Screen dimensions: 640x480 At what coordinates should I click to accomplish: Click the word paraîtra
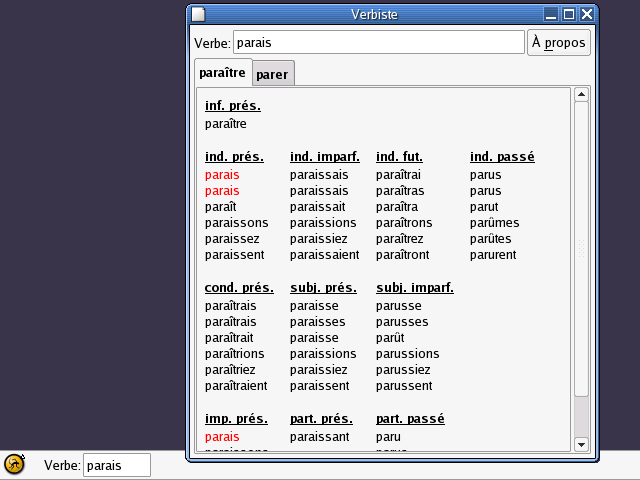(x=397, y=207)
